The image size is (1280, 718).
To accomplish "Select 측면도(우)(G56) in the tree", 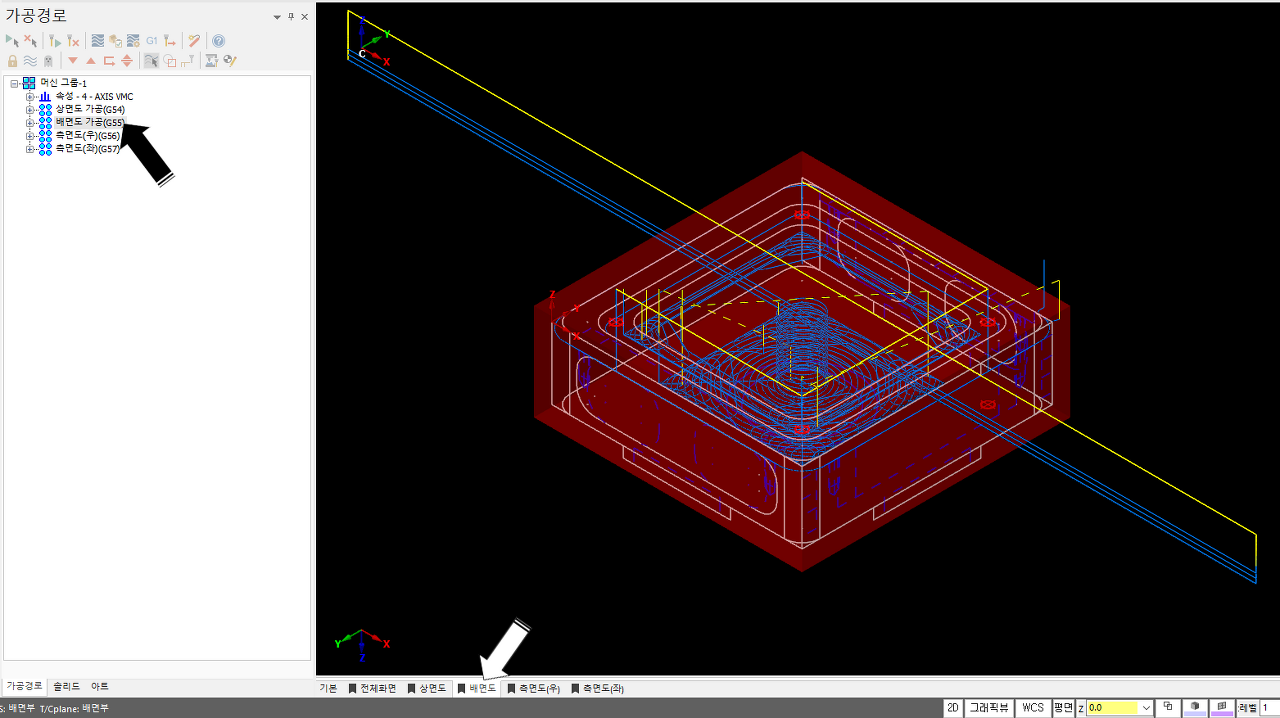I will pos(87,135).
